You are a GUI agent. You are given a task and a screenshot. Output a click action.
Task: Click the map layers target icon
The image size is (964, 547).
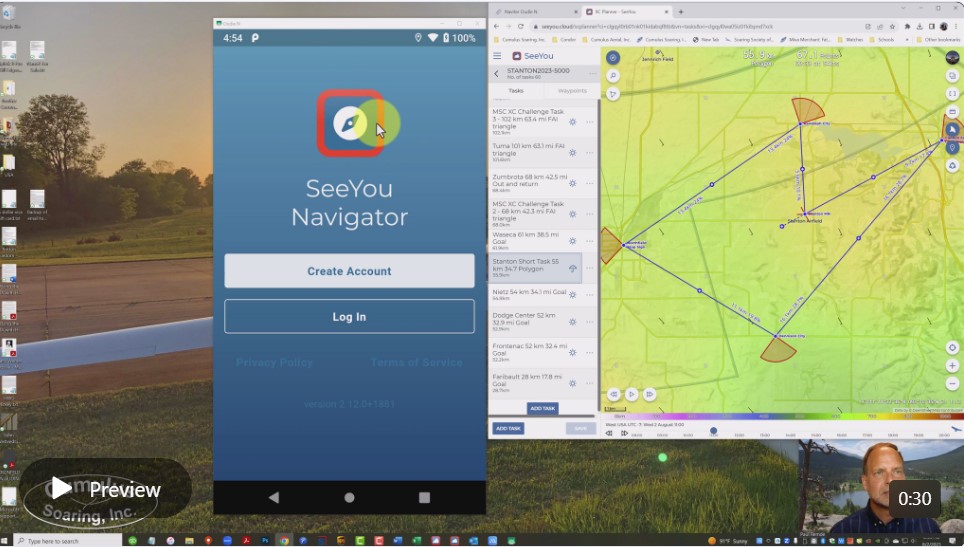[x=613, y=58]
